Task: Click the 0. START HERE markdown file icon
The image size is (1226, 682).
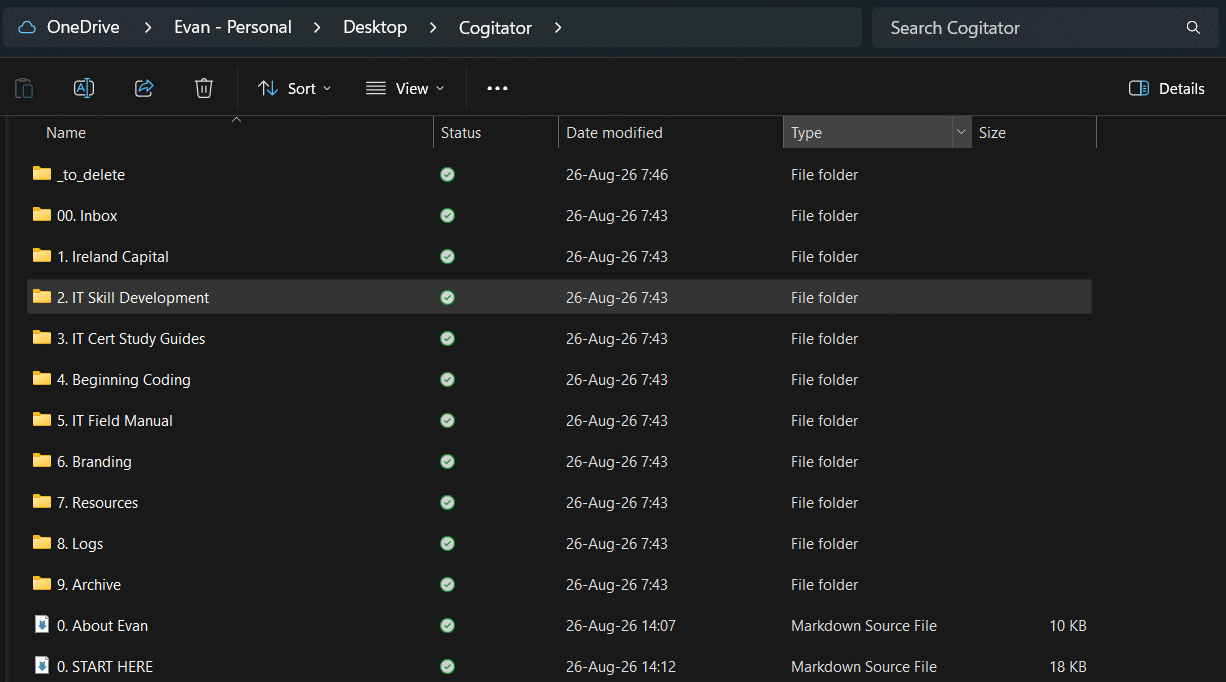Action: pos(42,666)
